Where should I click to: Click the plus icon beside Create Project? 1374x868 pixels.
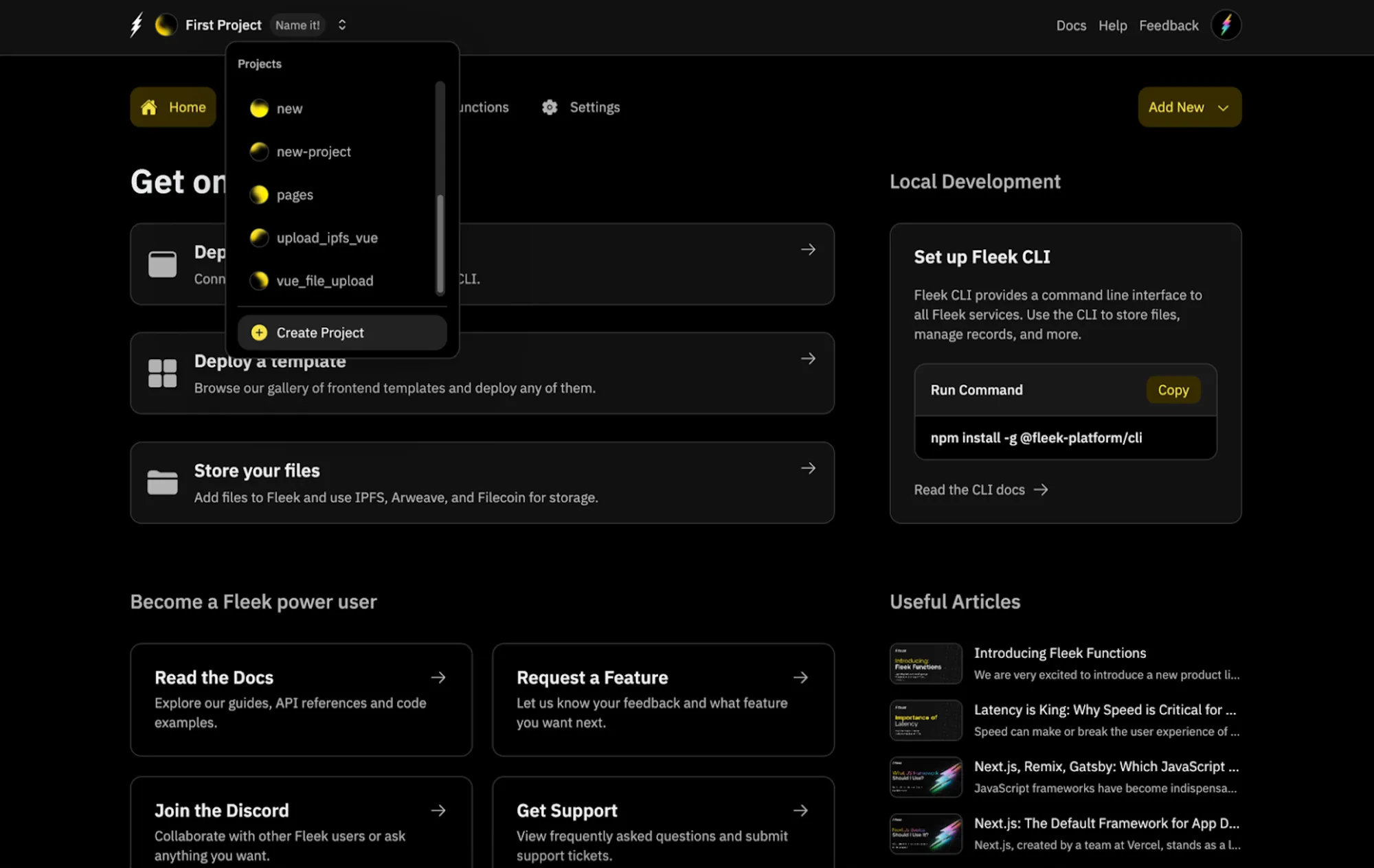pyautogui.click(x=259, y=333)
